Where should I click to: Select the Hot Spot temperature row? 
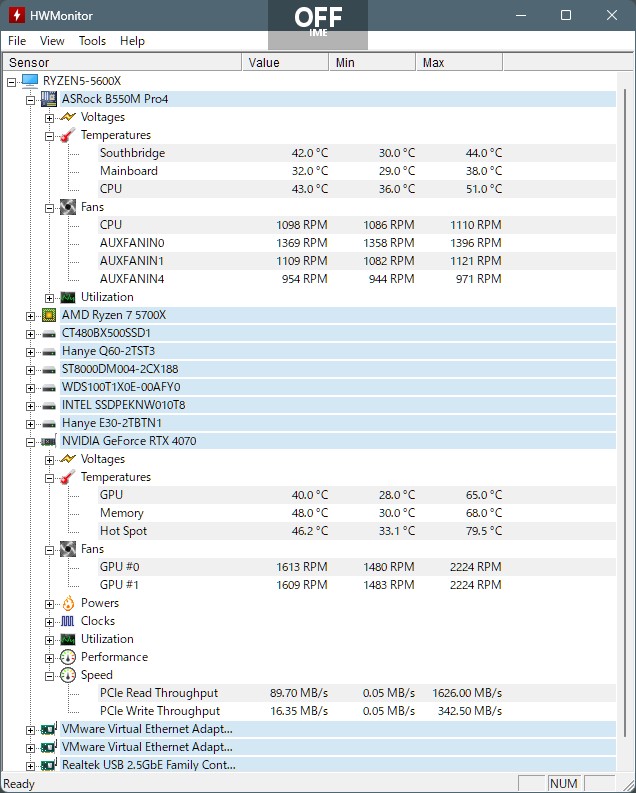click(357, 531)
